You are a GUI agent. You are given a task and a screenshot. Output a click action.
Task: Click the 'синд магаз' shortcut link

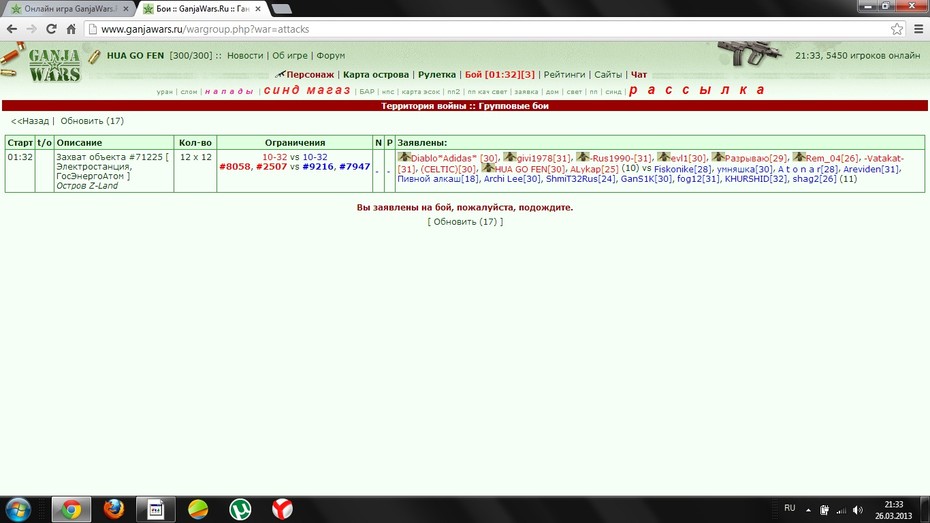click(x=307, y=90)
